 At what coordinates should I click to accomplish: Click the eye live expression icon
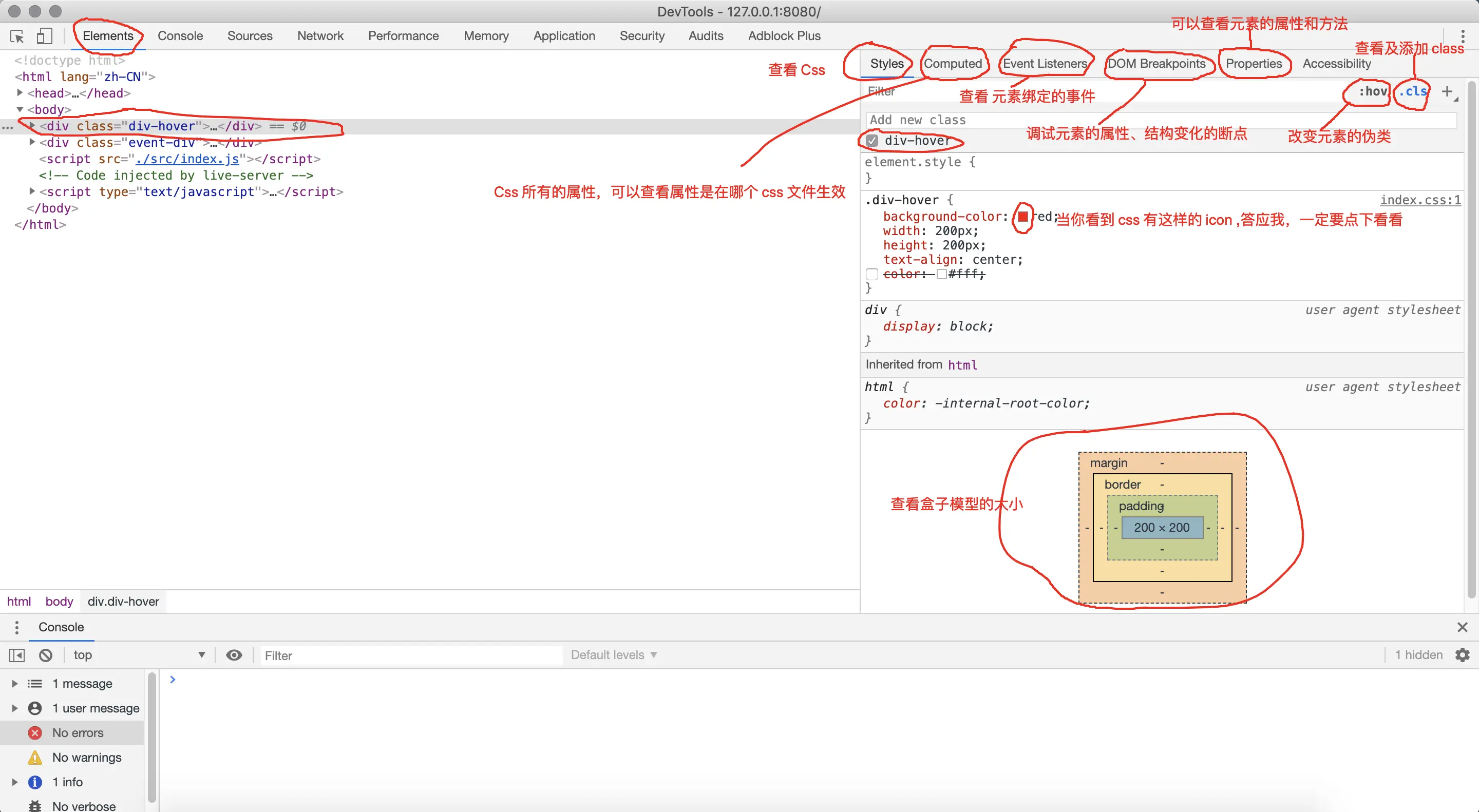click(234, 655)
